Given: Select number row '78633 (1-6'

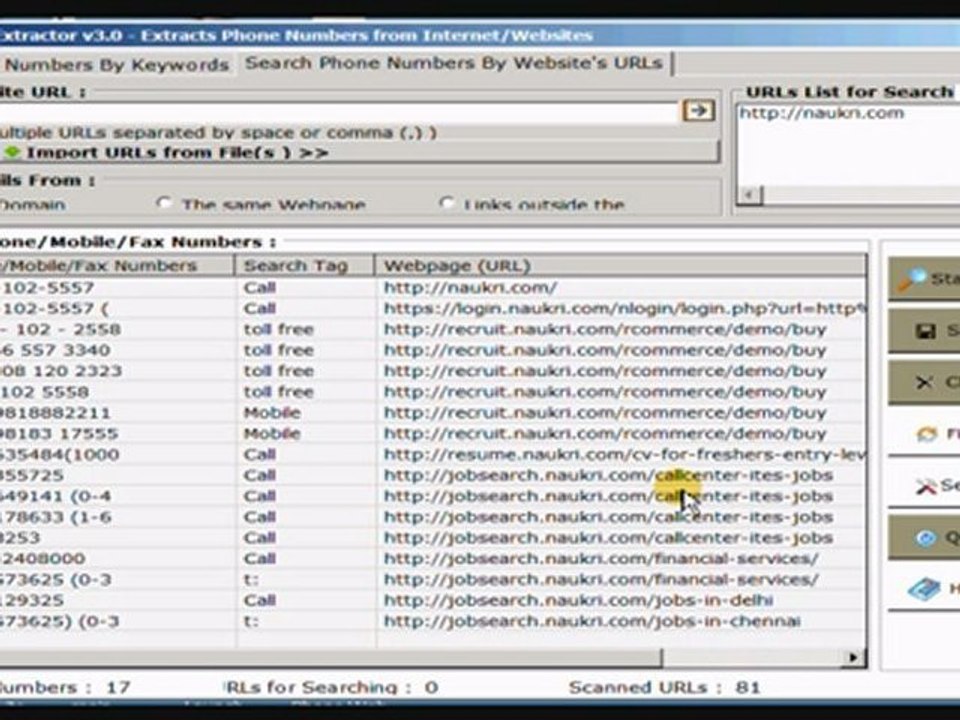Looking at the screenshot, I should [56, 517].
